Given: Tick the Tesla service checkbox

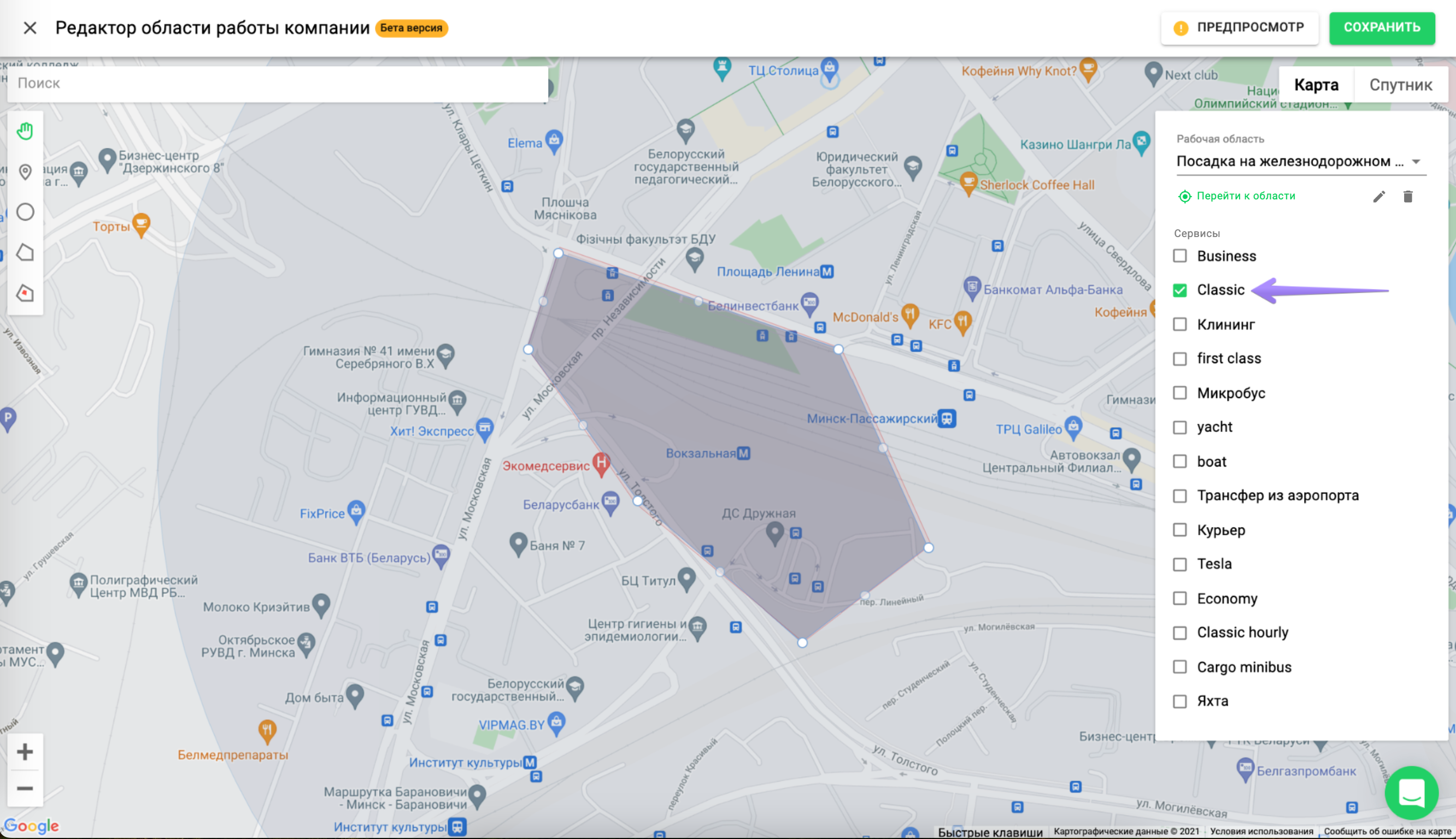Looking at the screenshot, I should (x=1180, y=564).
